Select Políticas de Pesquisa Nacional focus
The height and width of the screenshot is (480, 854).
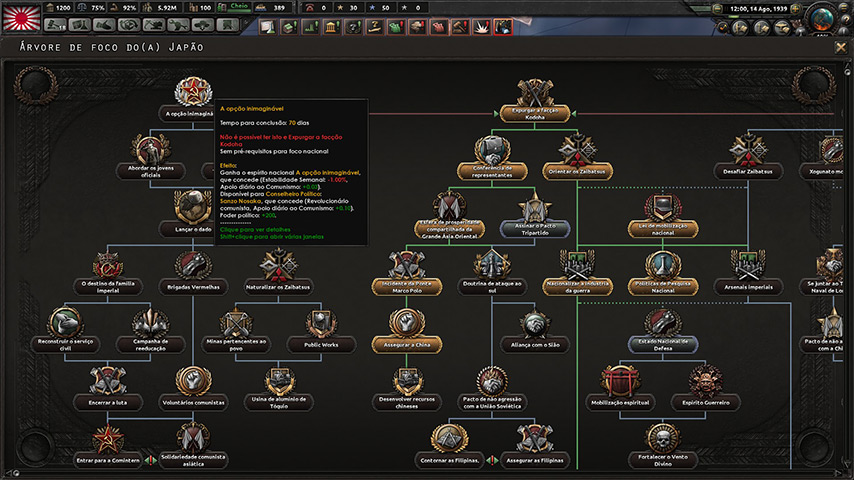click(x=663, y=274)
